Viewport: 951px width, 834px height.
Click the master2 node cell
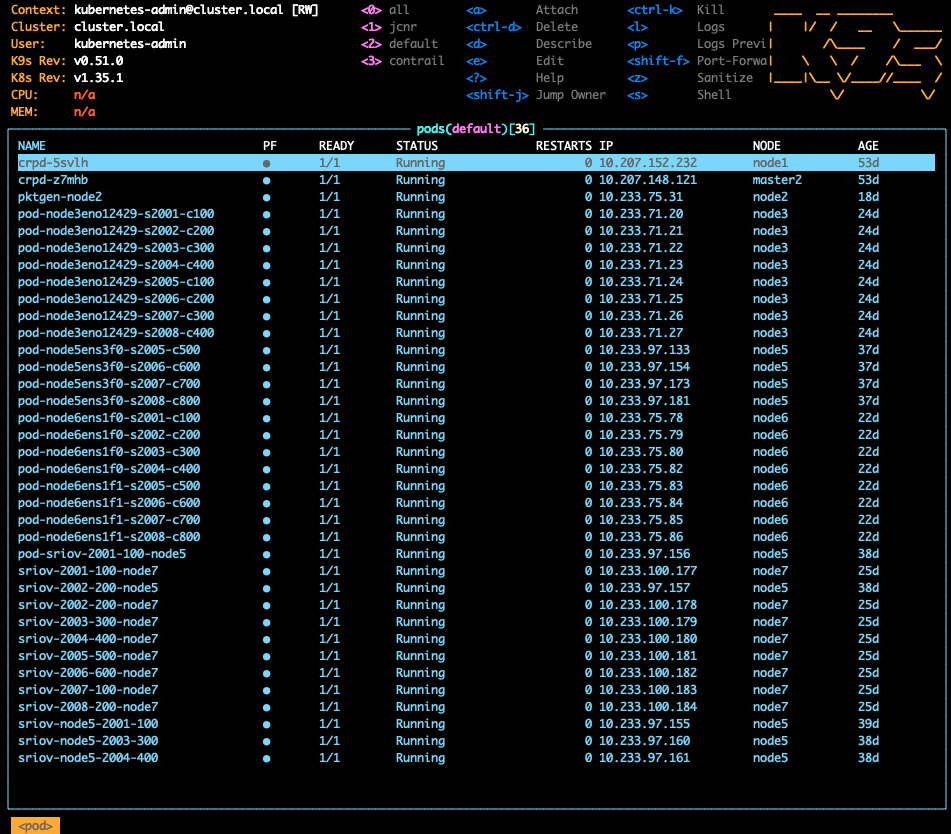pyautogui.click(x=777, y=180)
